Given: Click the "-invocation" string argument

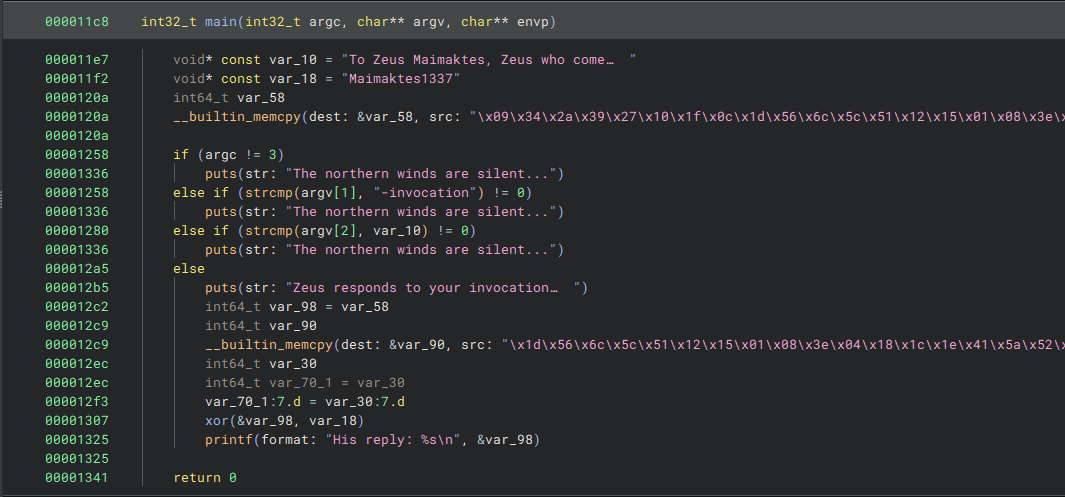Looking at the screenshot, I should [x=428, y=192].
